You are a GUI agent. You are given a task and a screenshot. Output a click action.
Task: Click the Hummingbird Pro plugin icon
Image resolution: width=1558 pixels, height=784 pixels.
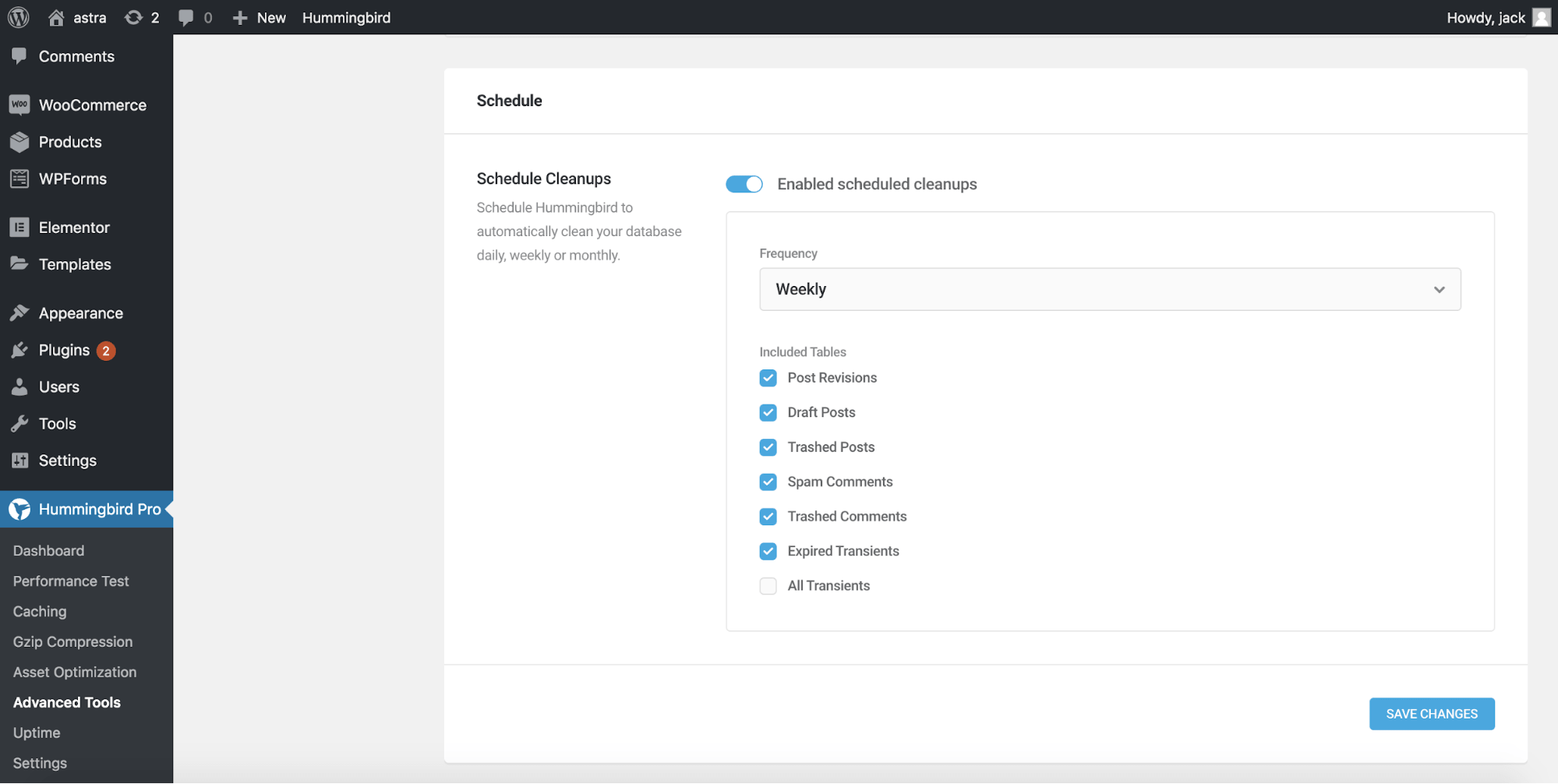coord(19,509)
